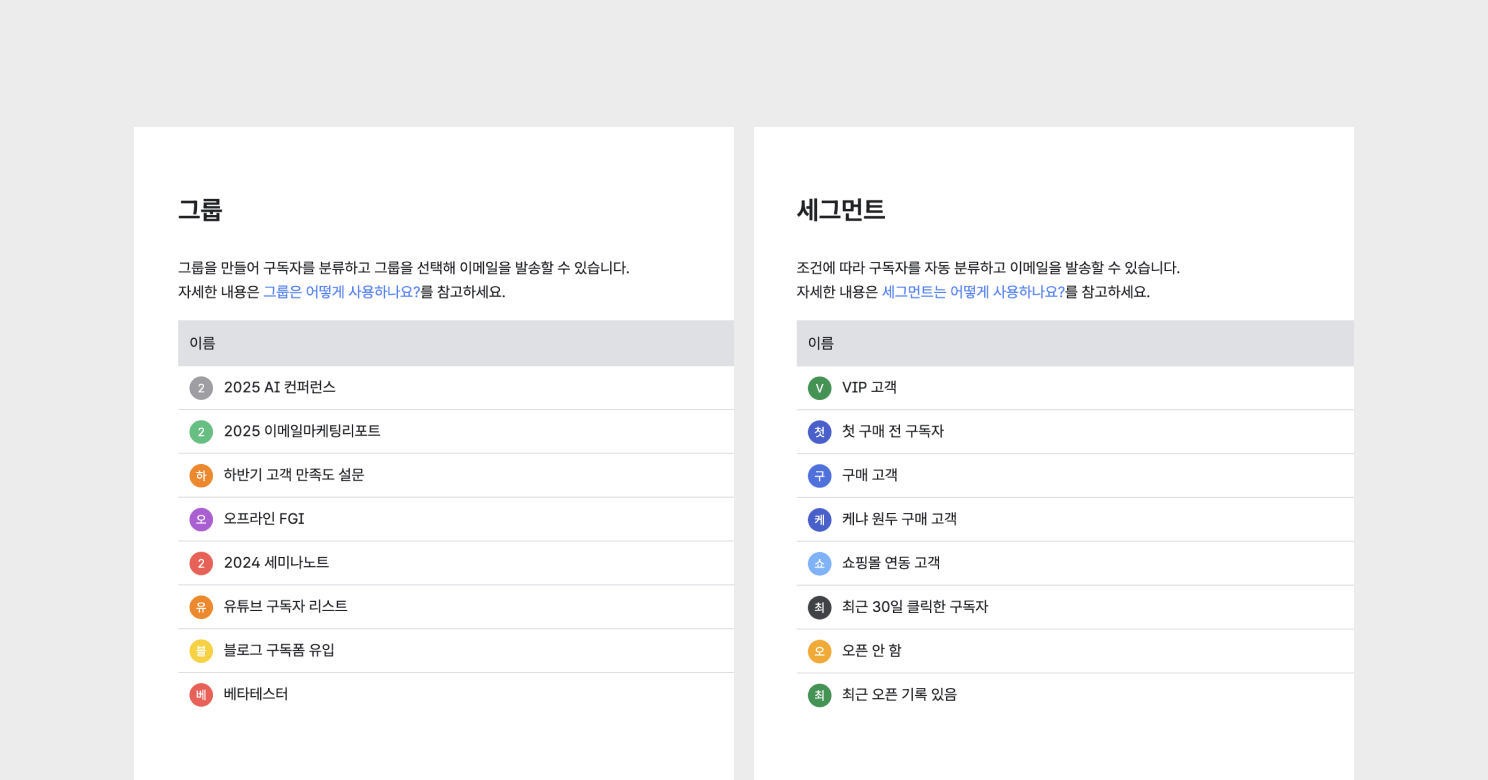The width and height of the screenshot is (1488, 780).
Task: Click the dark 최 icon for 최근 30일 클릭한 구독자
Action: 819,607
